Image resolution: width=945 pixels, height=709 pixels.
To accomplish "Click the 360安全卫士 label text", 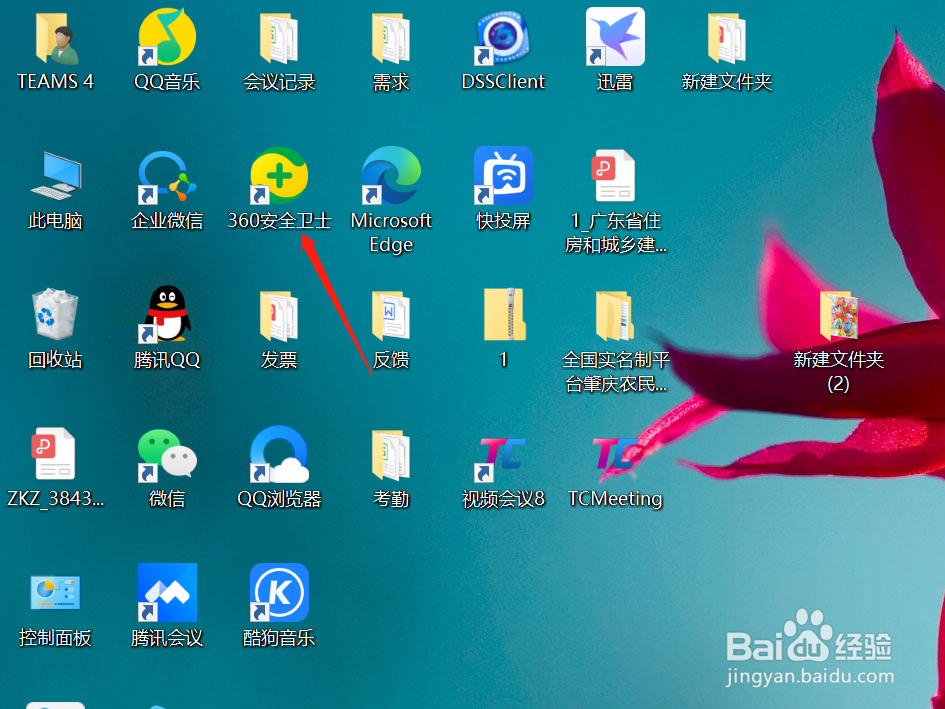I will click(279, 221).
